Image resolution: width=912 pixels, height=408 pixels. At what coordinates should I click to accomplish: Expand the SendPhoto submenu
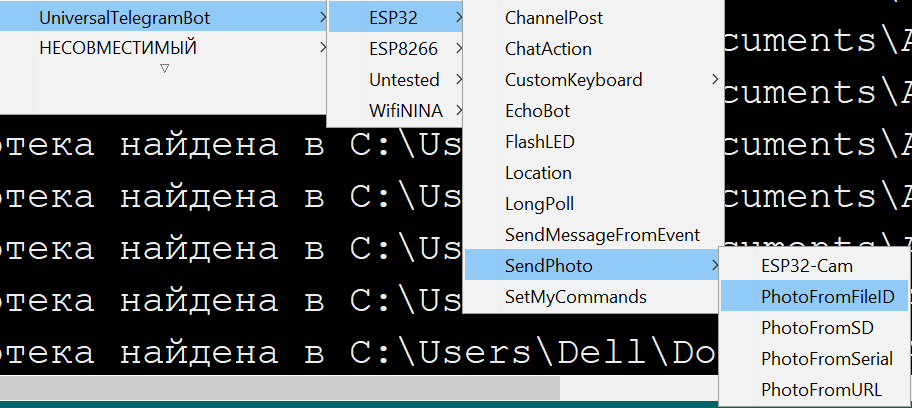tap(548, 265)
